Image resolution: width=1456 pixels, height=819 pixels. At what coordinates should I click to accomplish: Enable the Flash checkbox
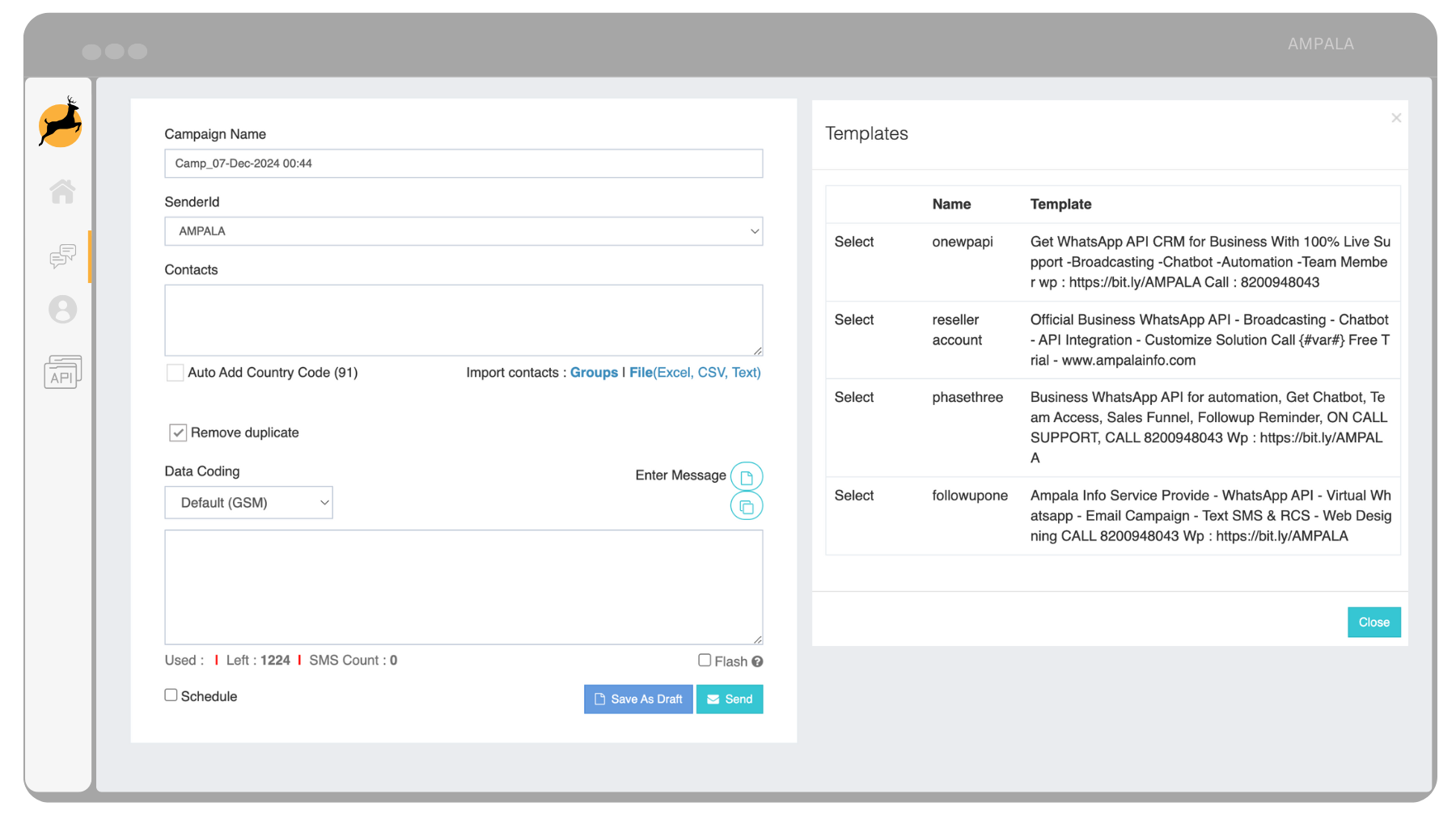pos(705,661)
